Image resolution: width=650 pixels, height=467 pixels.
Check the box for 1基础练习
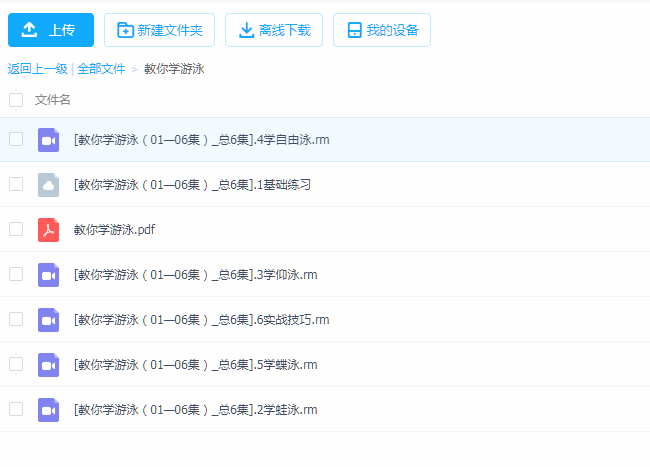[x=16, y=184]
